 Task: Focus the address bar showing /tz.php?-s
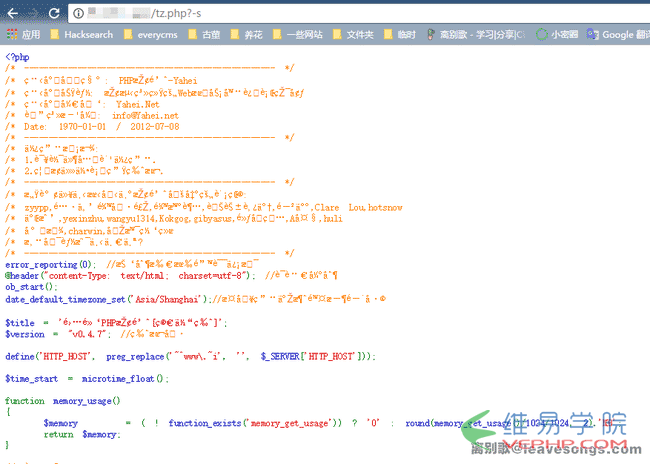pos(359,14)
